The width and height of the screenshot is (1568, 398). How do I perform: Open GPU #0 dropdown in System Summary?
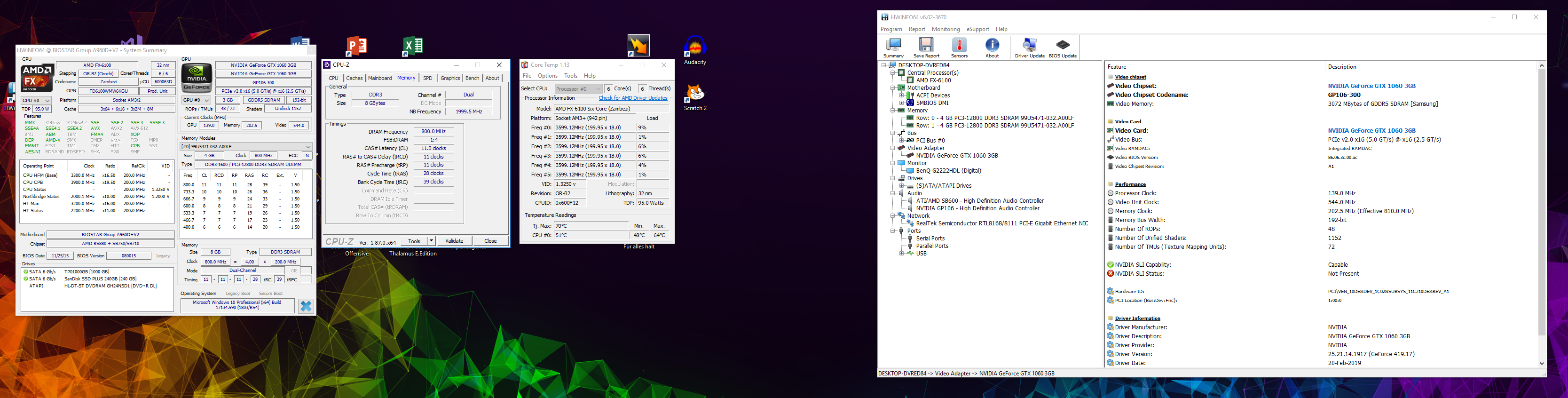pyautogui.click(x=197, y=100)
